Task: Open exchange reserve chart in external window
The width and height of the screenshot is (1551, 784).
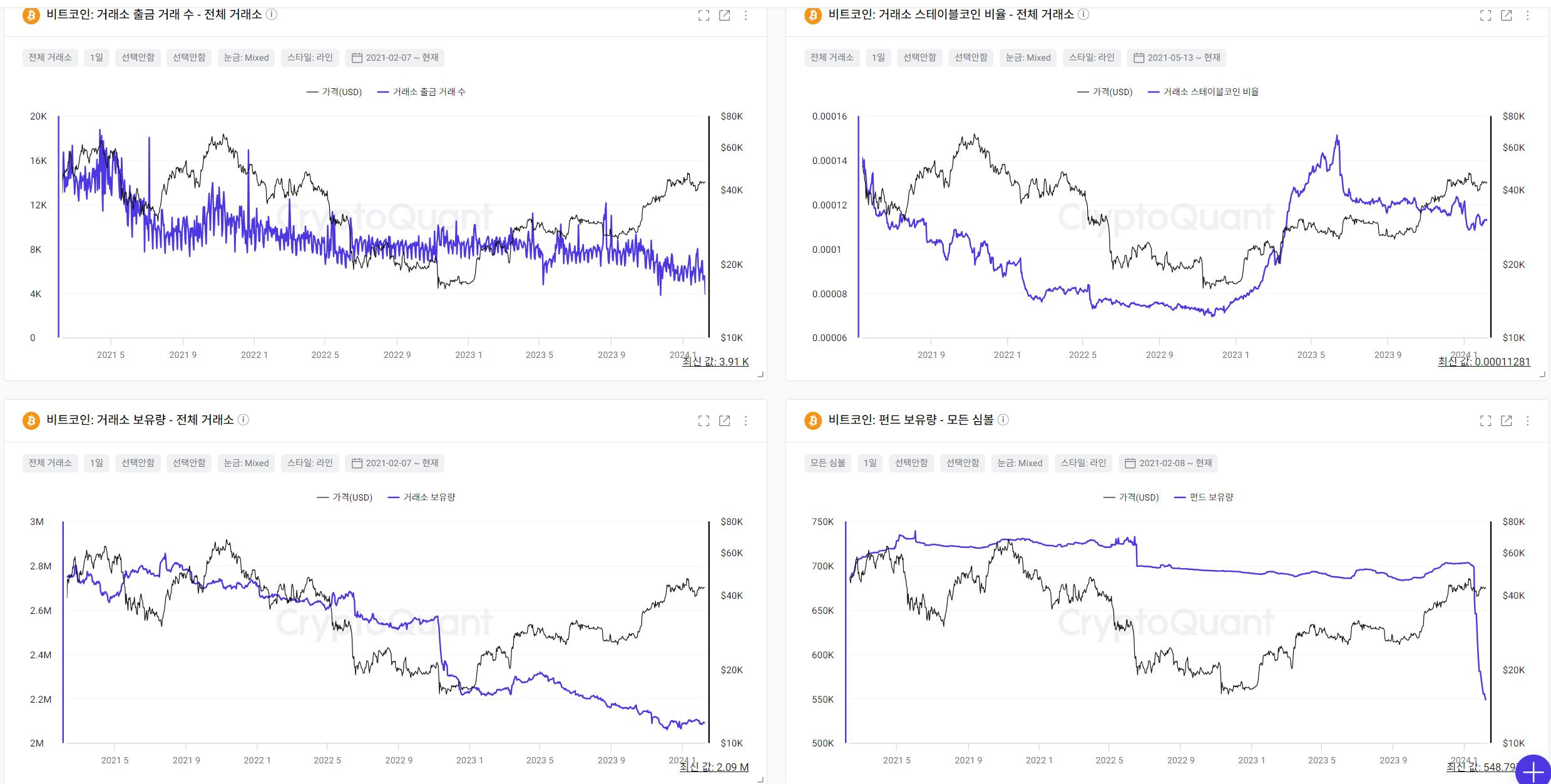Action: tap(724, 421)
